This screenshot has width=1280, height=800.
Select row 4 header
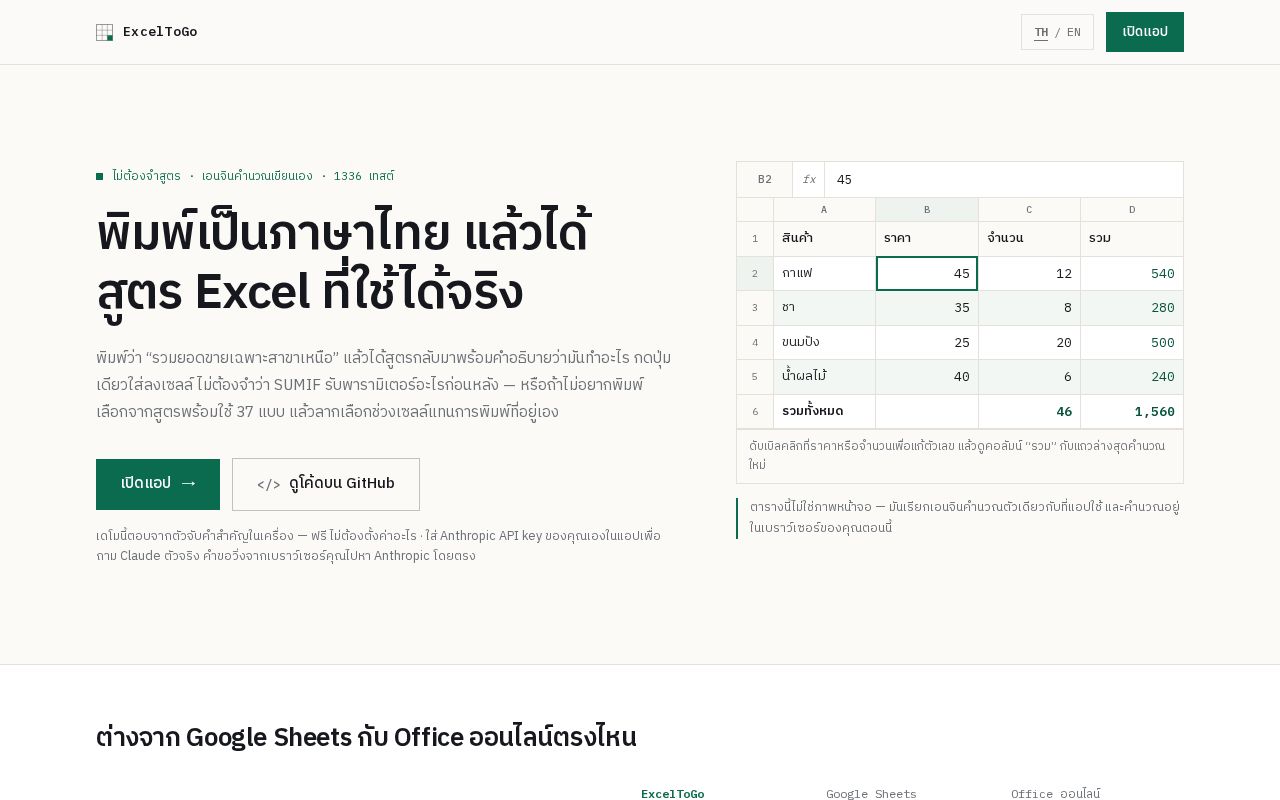tap(755, 343)
